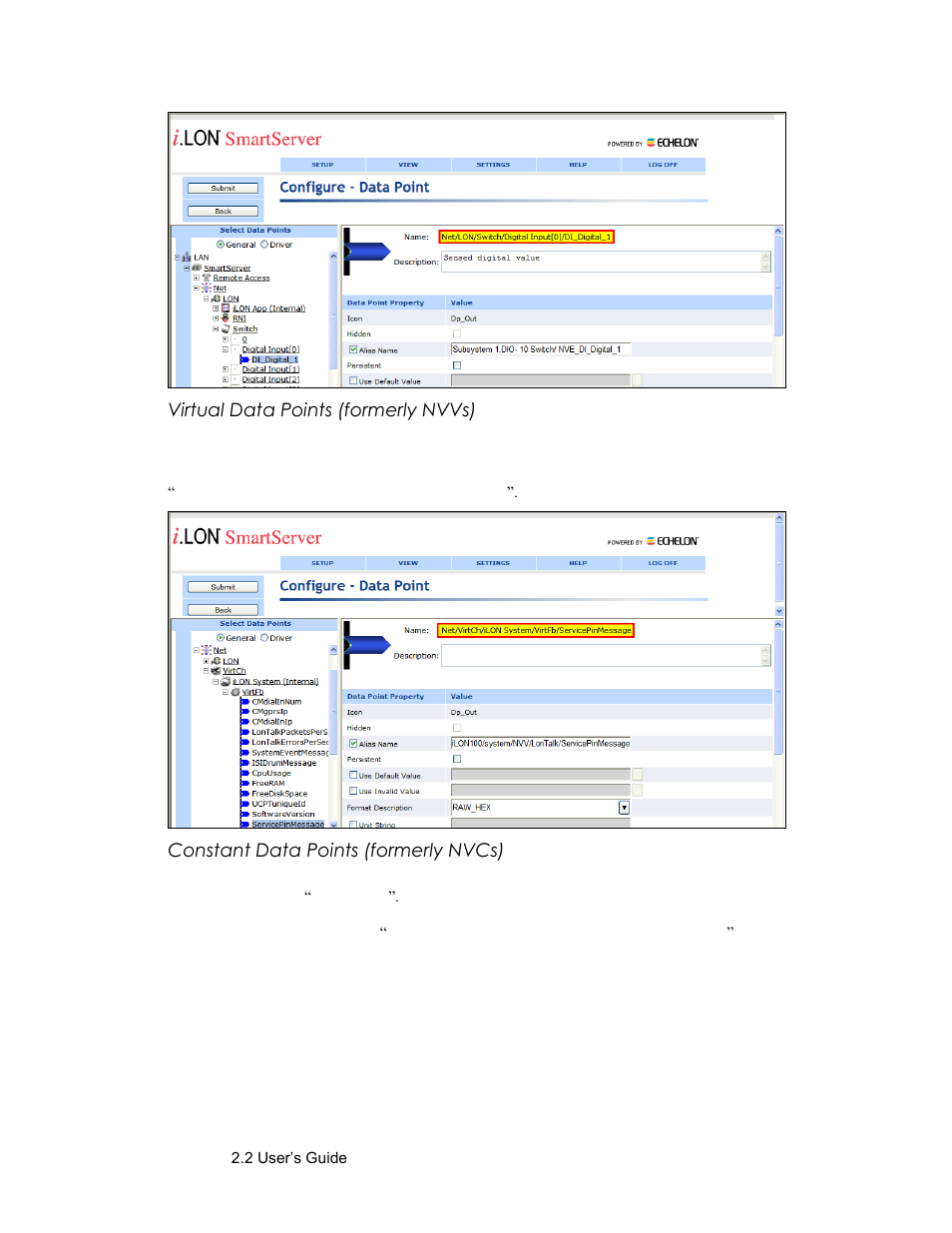The height and width of the screenshot is (1233, 952).
Task: Open the LON link under VirtCh's Net
Action: coord(231,661)
